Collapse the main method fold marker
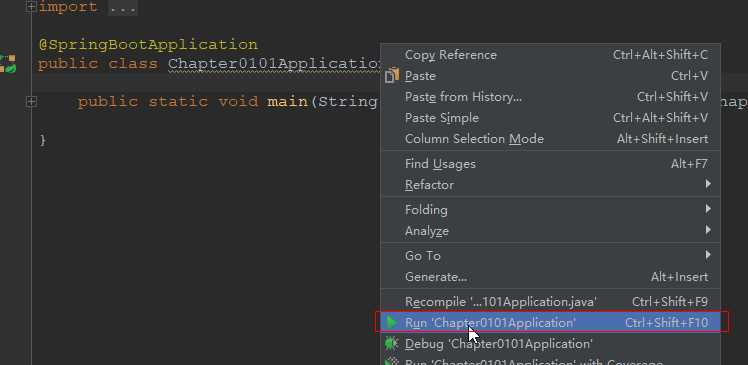Viewport: 748px width, 365px height. coord(31,102)
